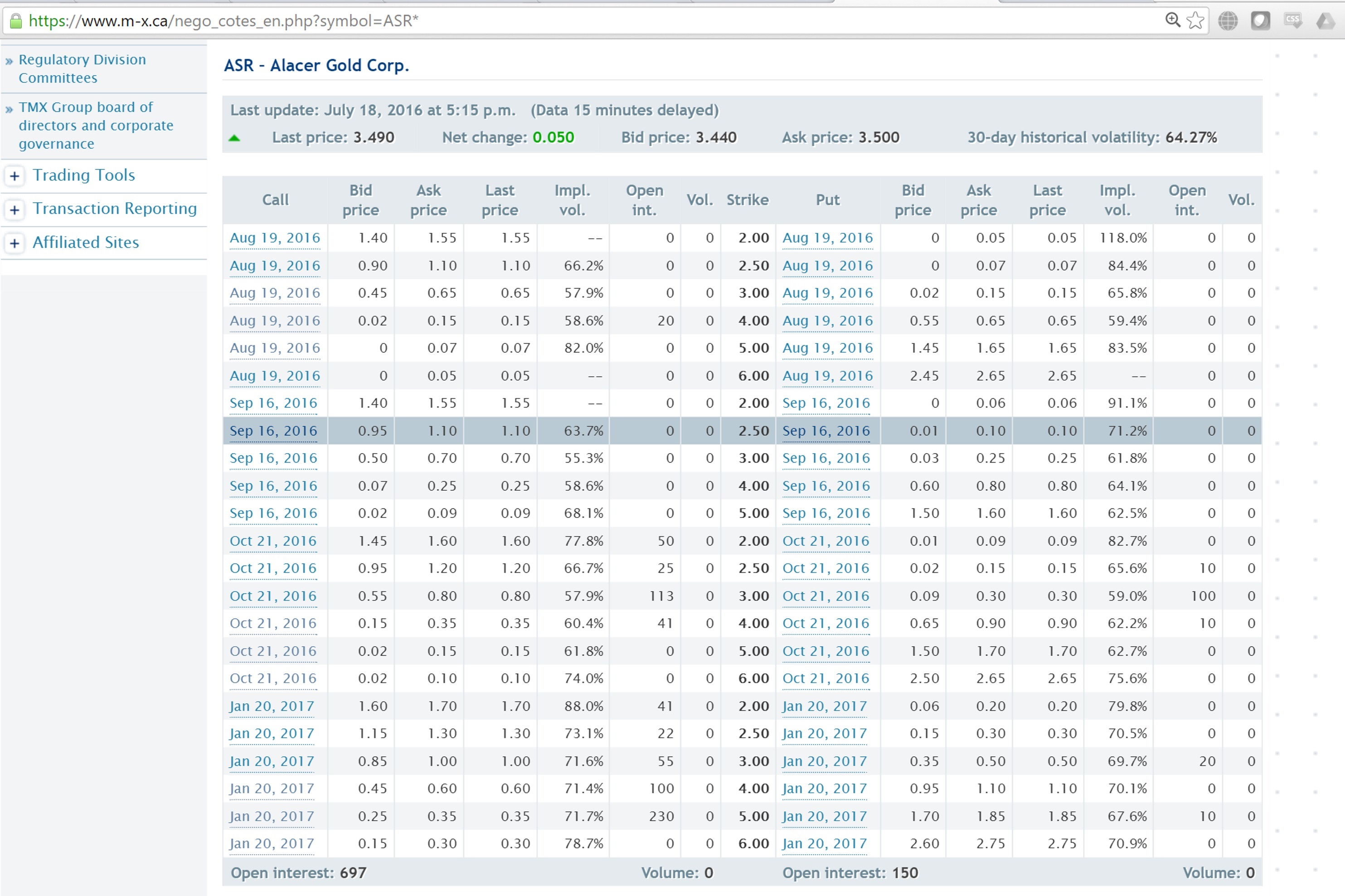Open Jan 20, 2017 call at strike 6.00
This screenshot has height=896, width=1345.
point(272,844)
